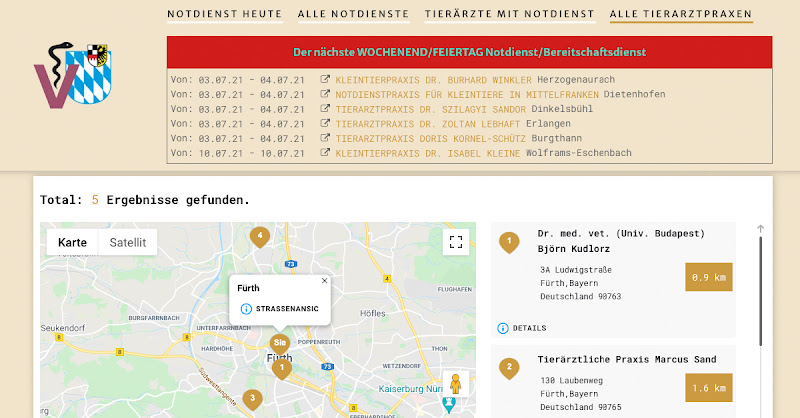
Task: Click the 0.9 km distance badge
Action: point(709,277)
